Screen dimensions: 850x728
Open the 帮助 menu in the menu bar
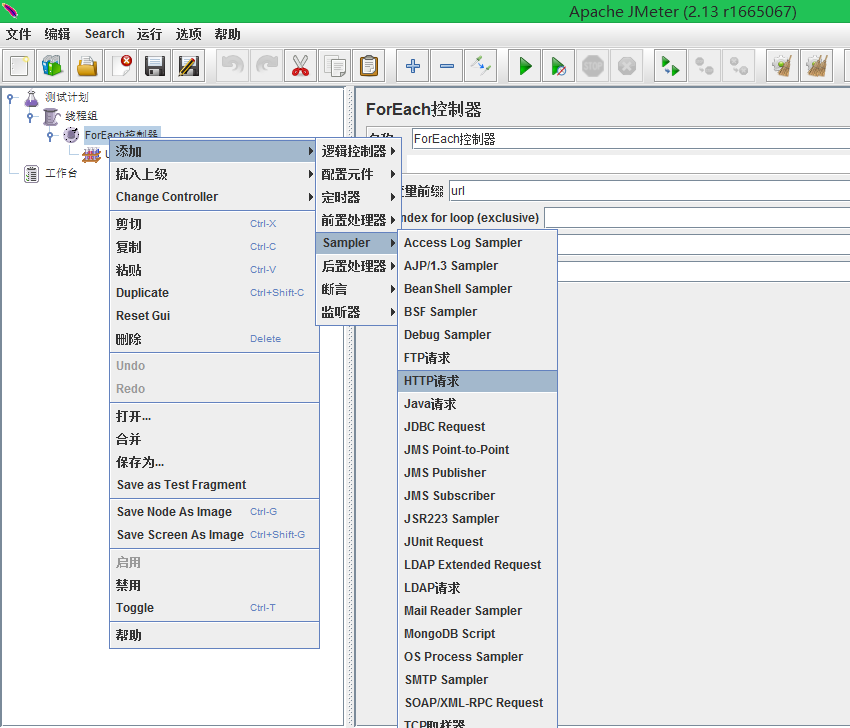point(228,34)
